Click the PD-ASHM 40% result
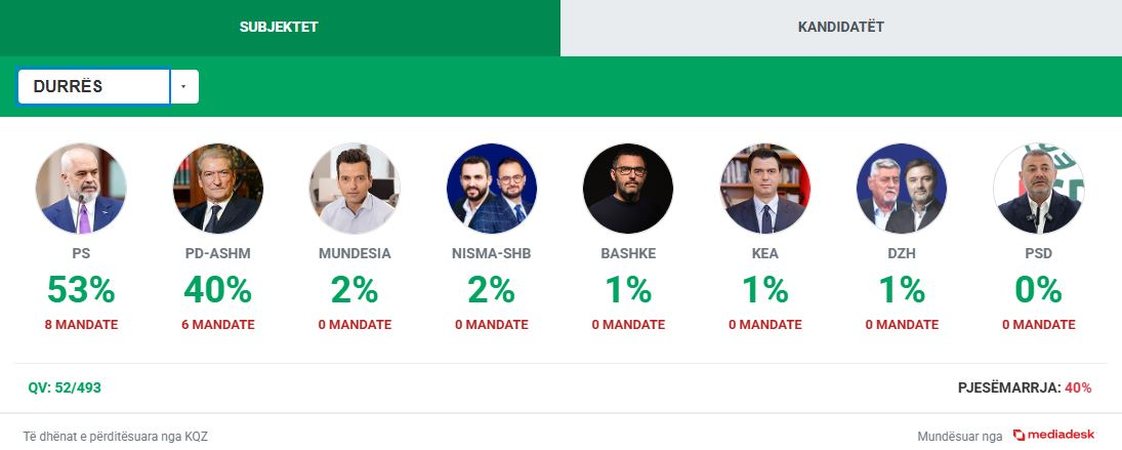Screen dimensions: 1122x450 click(218, 290)
